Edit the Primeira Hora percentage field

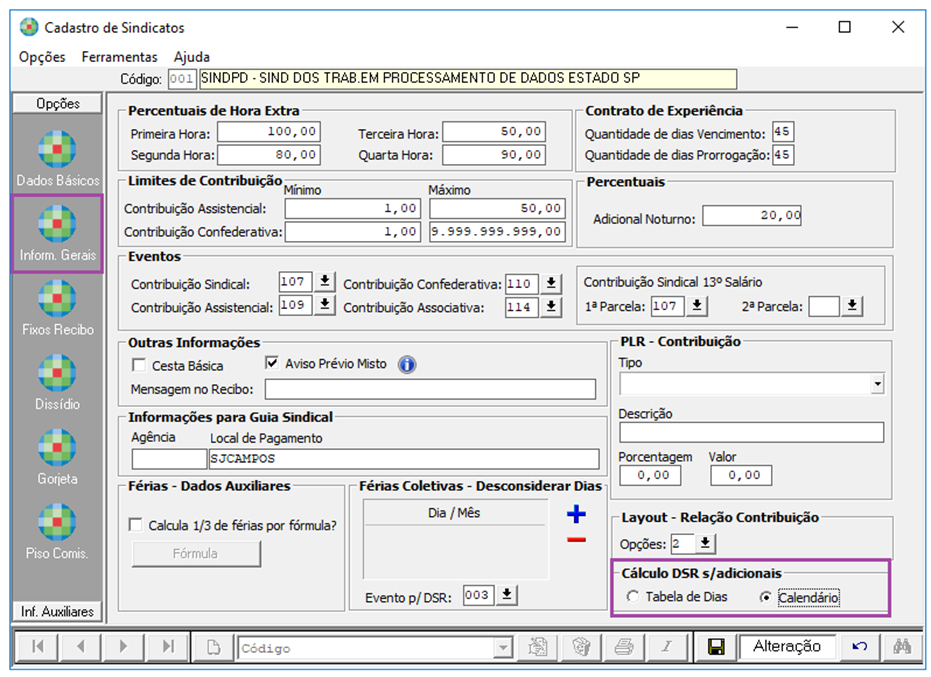tap(268, 132)
